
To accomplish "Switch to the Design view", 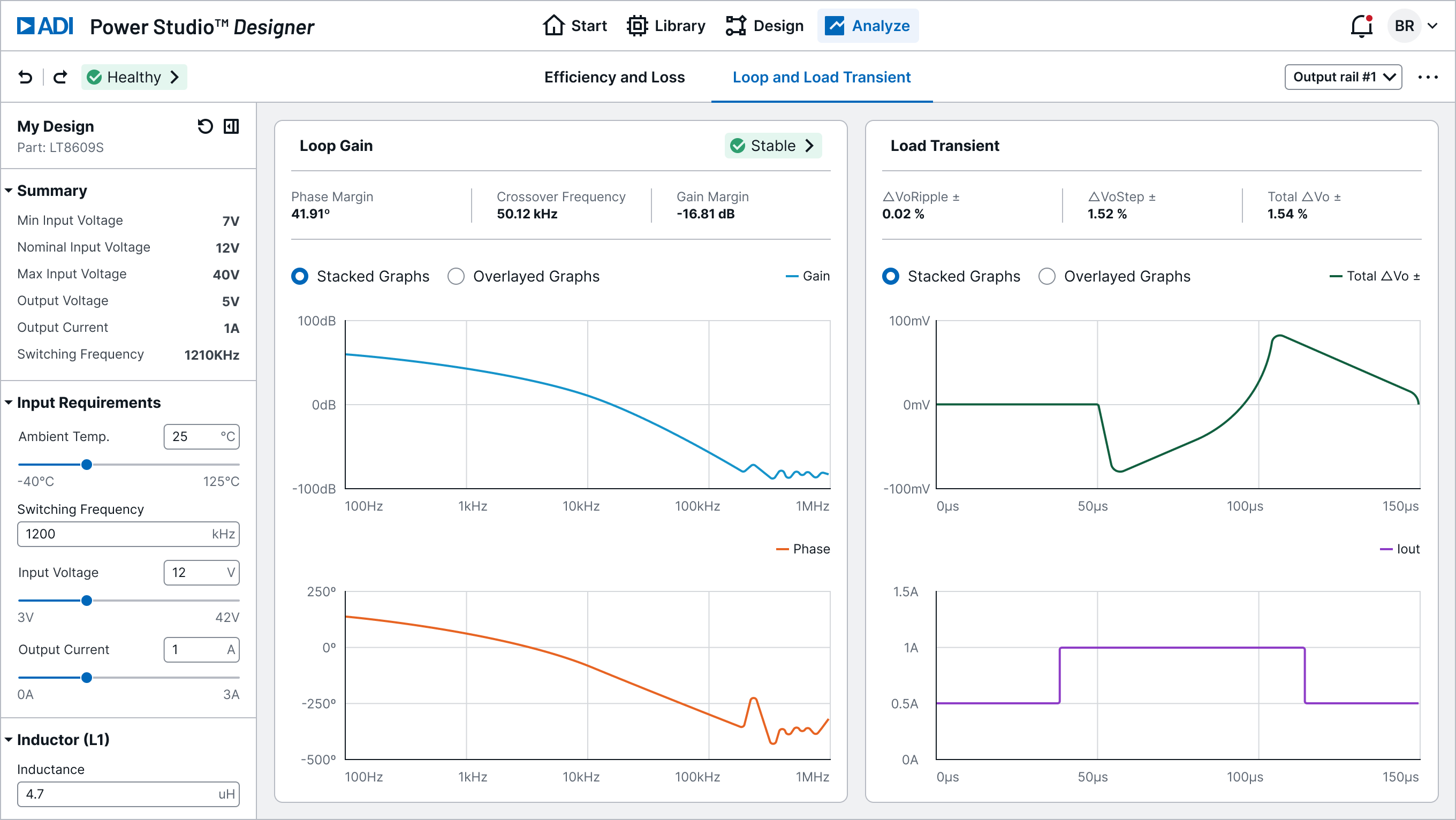I will click(764, 26).
